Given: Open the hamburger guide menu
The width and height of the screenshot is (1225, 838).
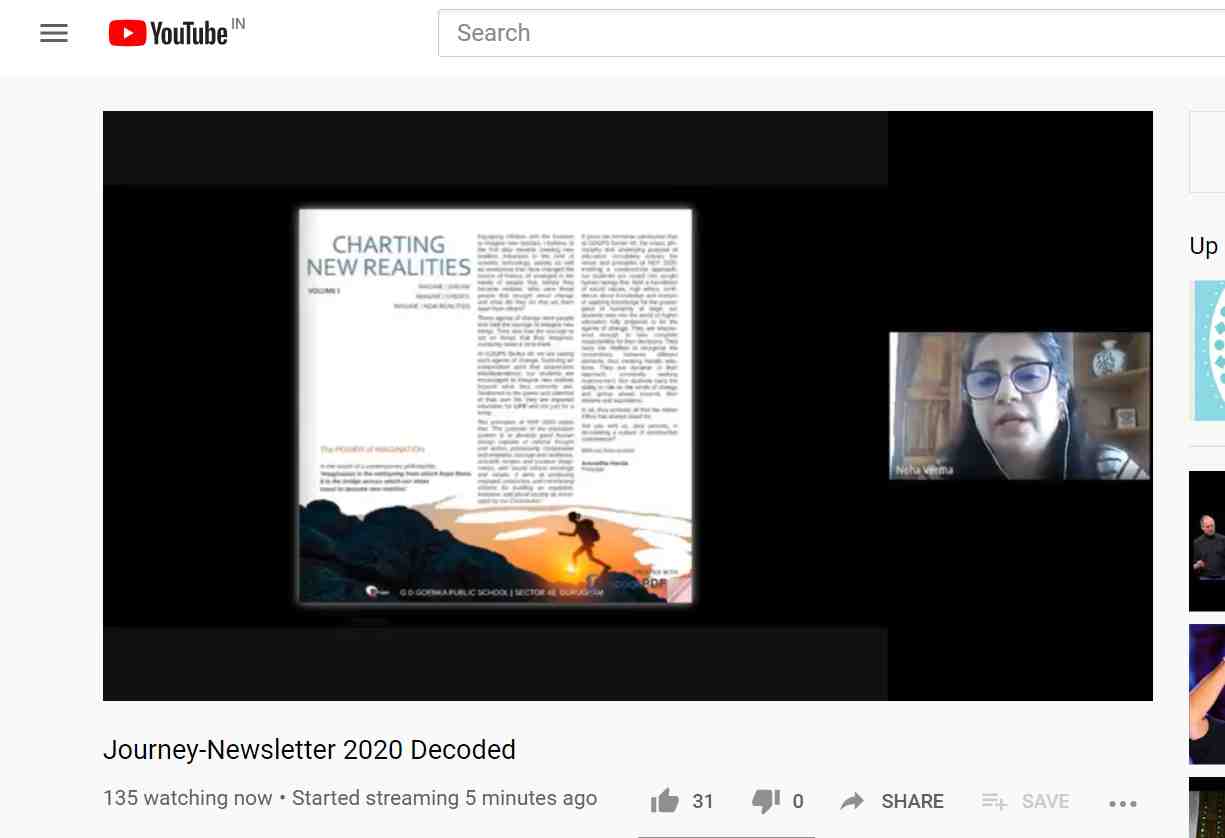Looking at the screenshot, I should click(x=54, y=33).
